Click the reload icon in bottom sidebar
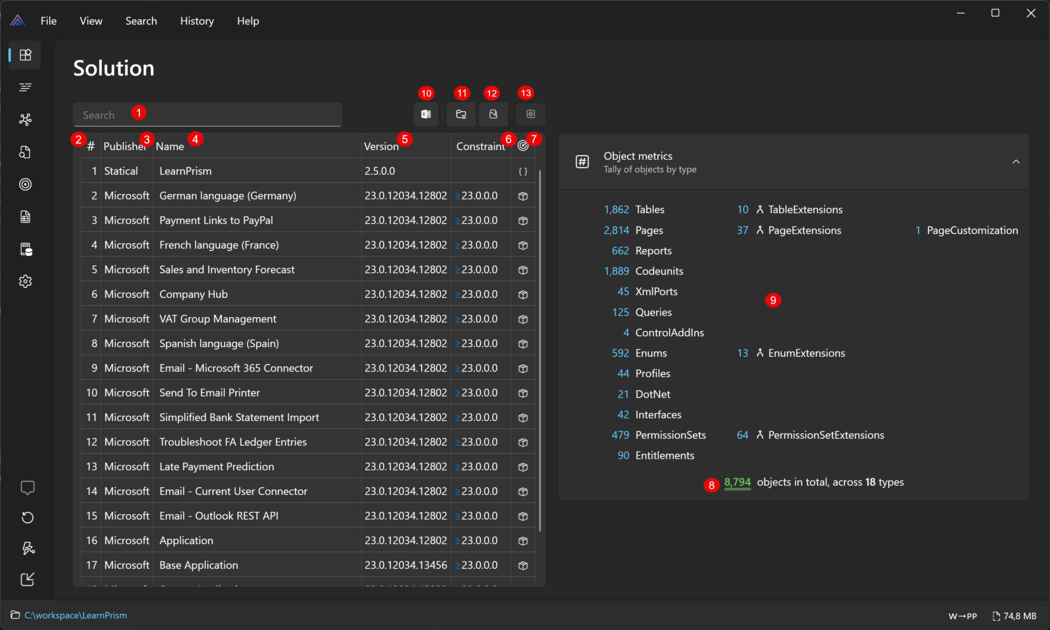This screenshot has height=630, width=1050. click(27, 517)
